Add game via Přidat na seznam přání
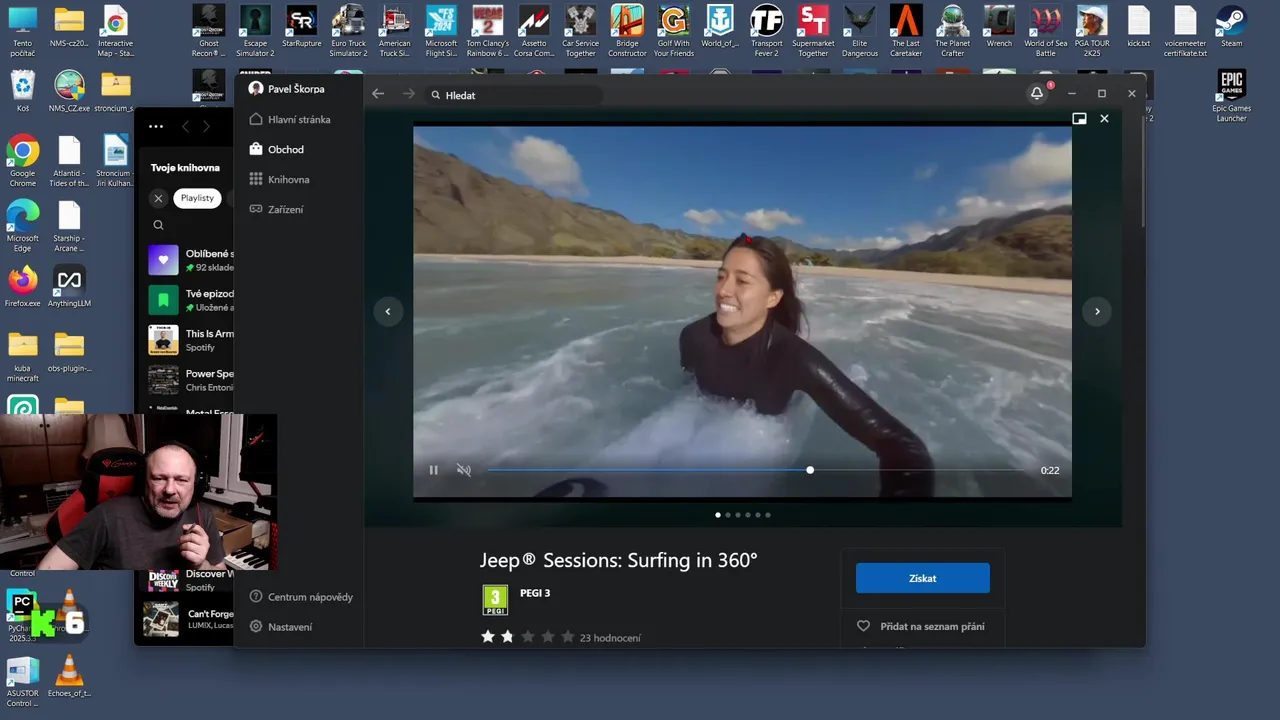Image resolution: width=1280 pixels, height=720 pixels. click(921, 626)
